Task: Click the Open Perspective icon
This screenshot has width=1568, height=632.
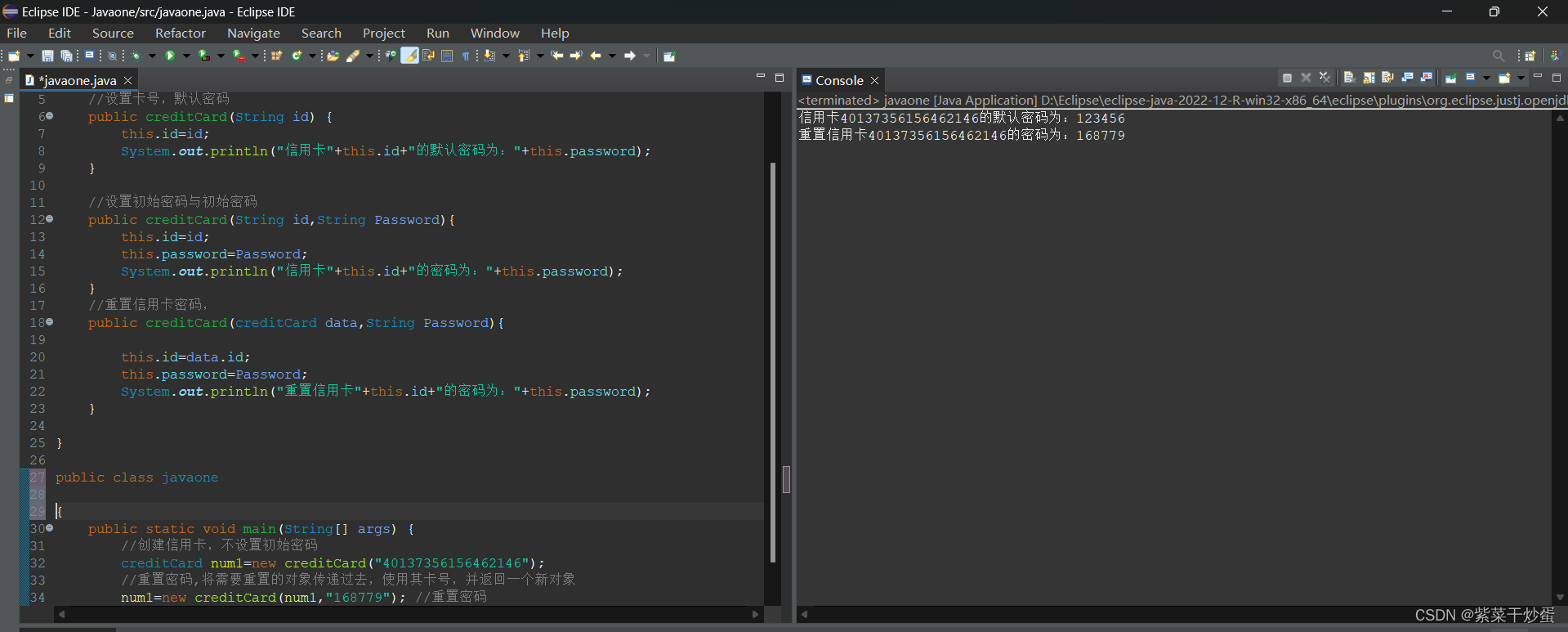Action: pos(1530,56)
